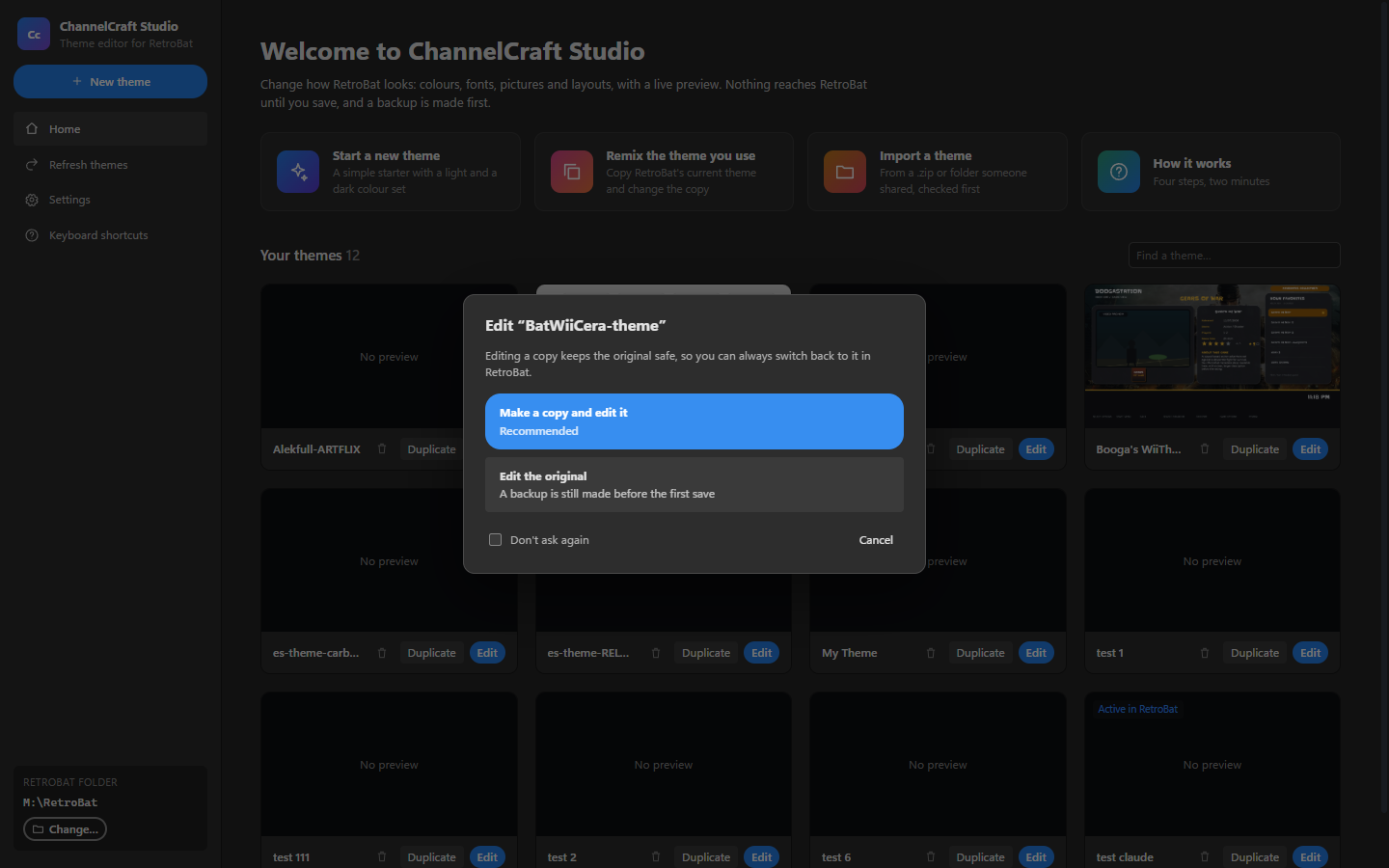Choose Edit the original option
The image size is (1389, 868).
click(x=694, y=484)
